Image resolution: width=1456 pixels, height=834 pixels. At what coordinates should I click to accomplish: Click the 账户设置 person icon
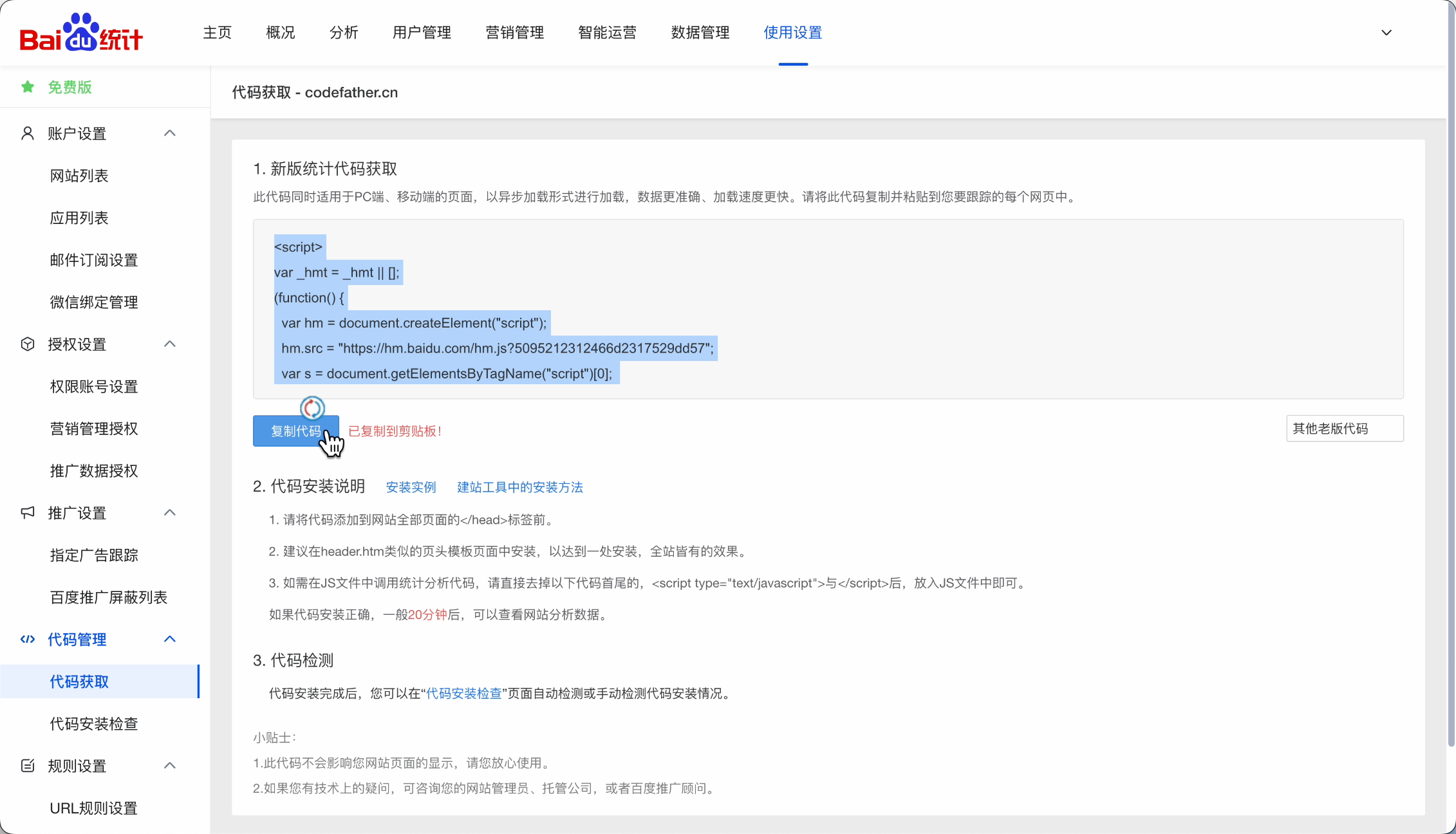pos(28,133)
